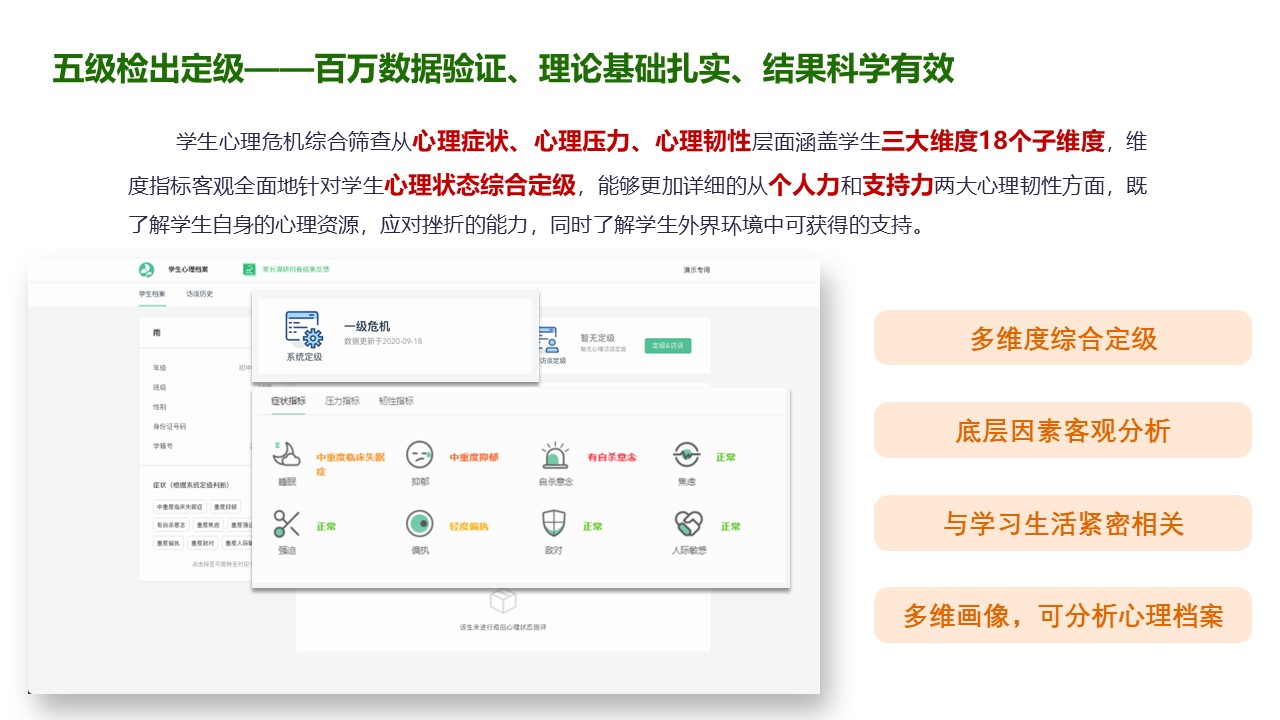This screenshot has width=1280, height=720.
Task: Click the green 定级&访谈 button
Action: (667, 346)
